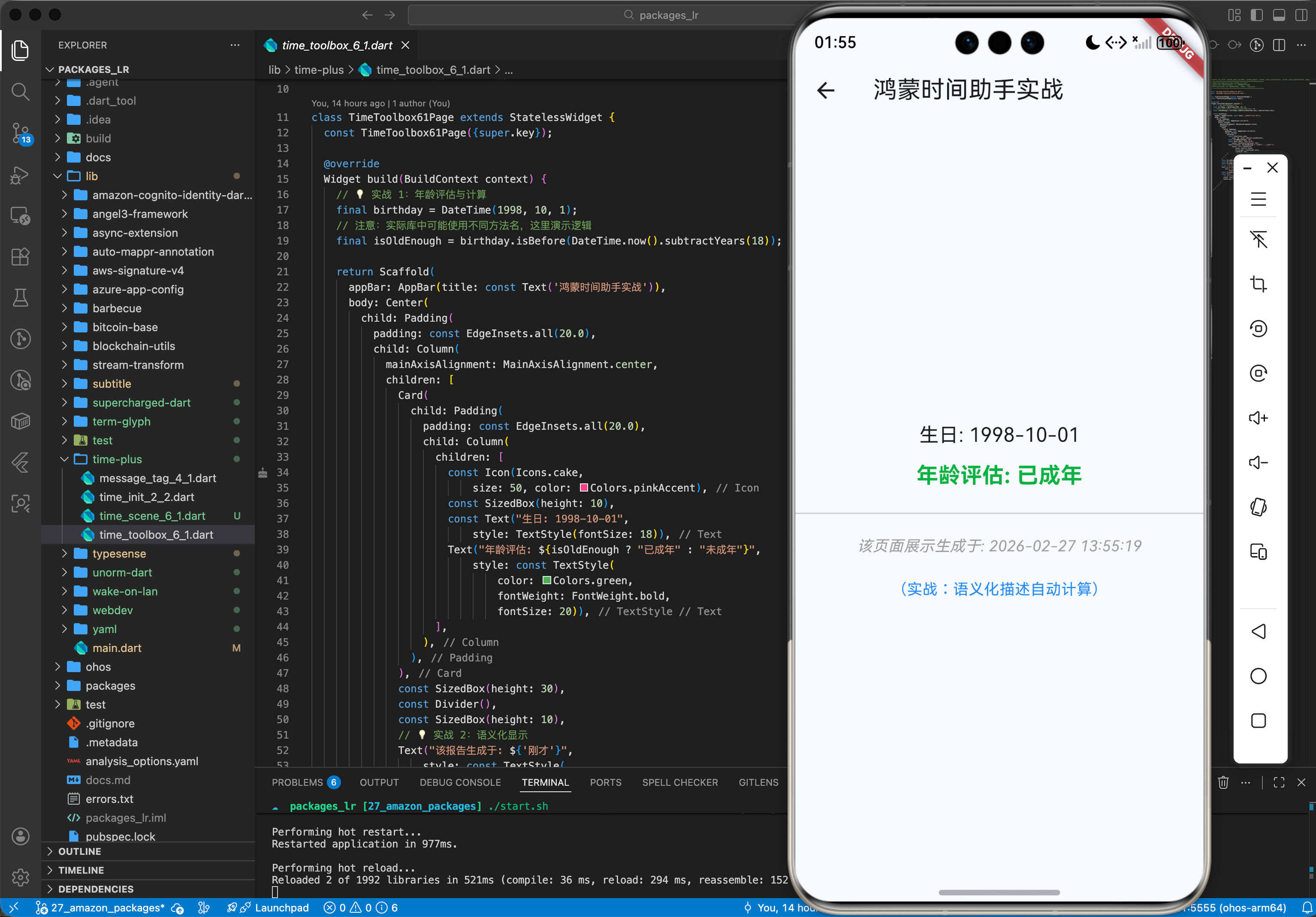This screenshot has width=1316, height=917.
Task: Click the Colors.pinkAccent color swatch
Action: tap(583, 488)
